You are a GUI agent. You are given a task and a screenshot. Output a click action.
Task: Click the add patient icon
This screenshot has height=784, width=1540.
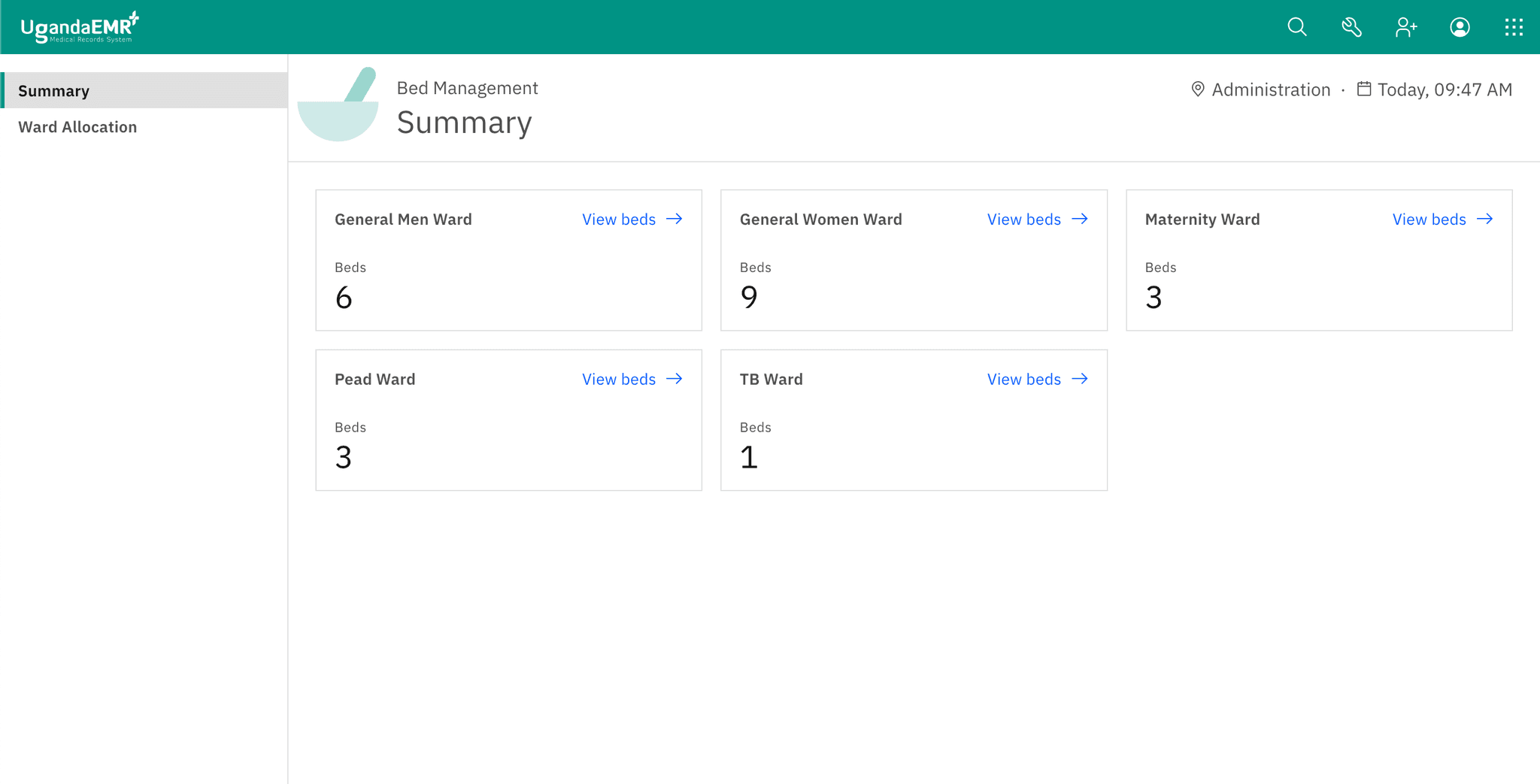click(x=1405, y=27)
